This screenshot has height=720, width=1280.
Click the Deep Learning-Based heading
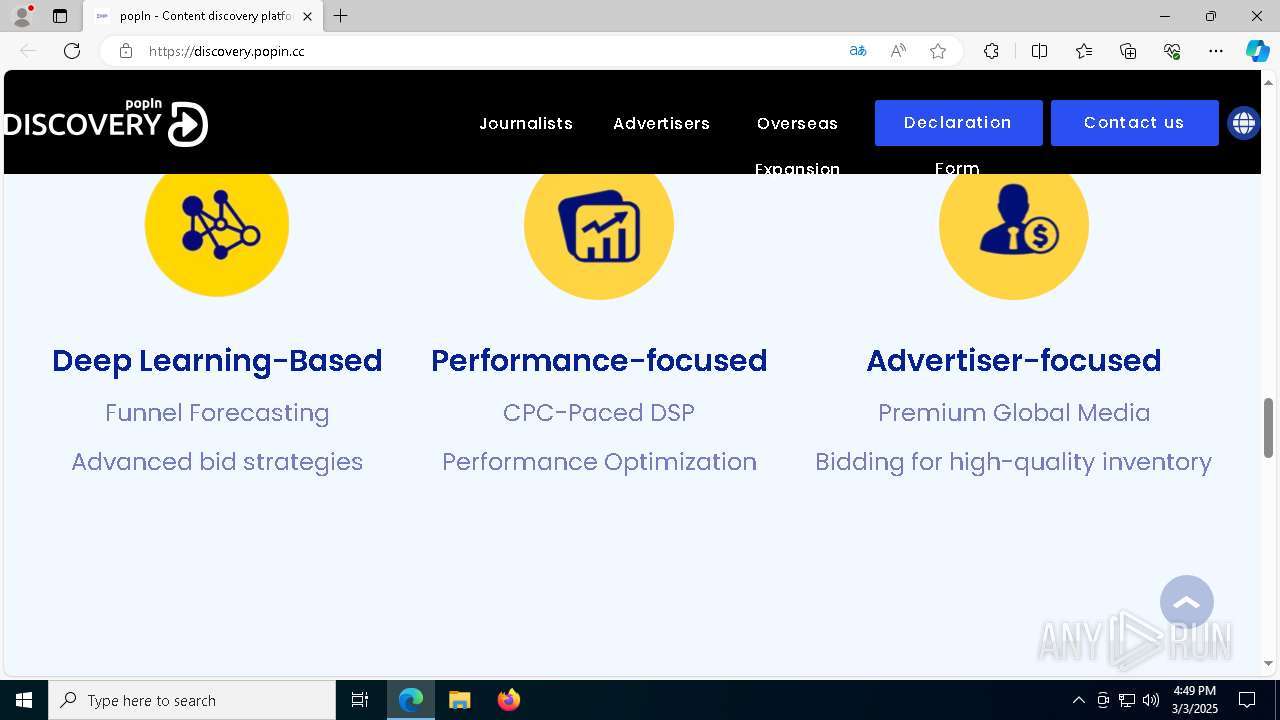217,360
